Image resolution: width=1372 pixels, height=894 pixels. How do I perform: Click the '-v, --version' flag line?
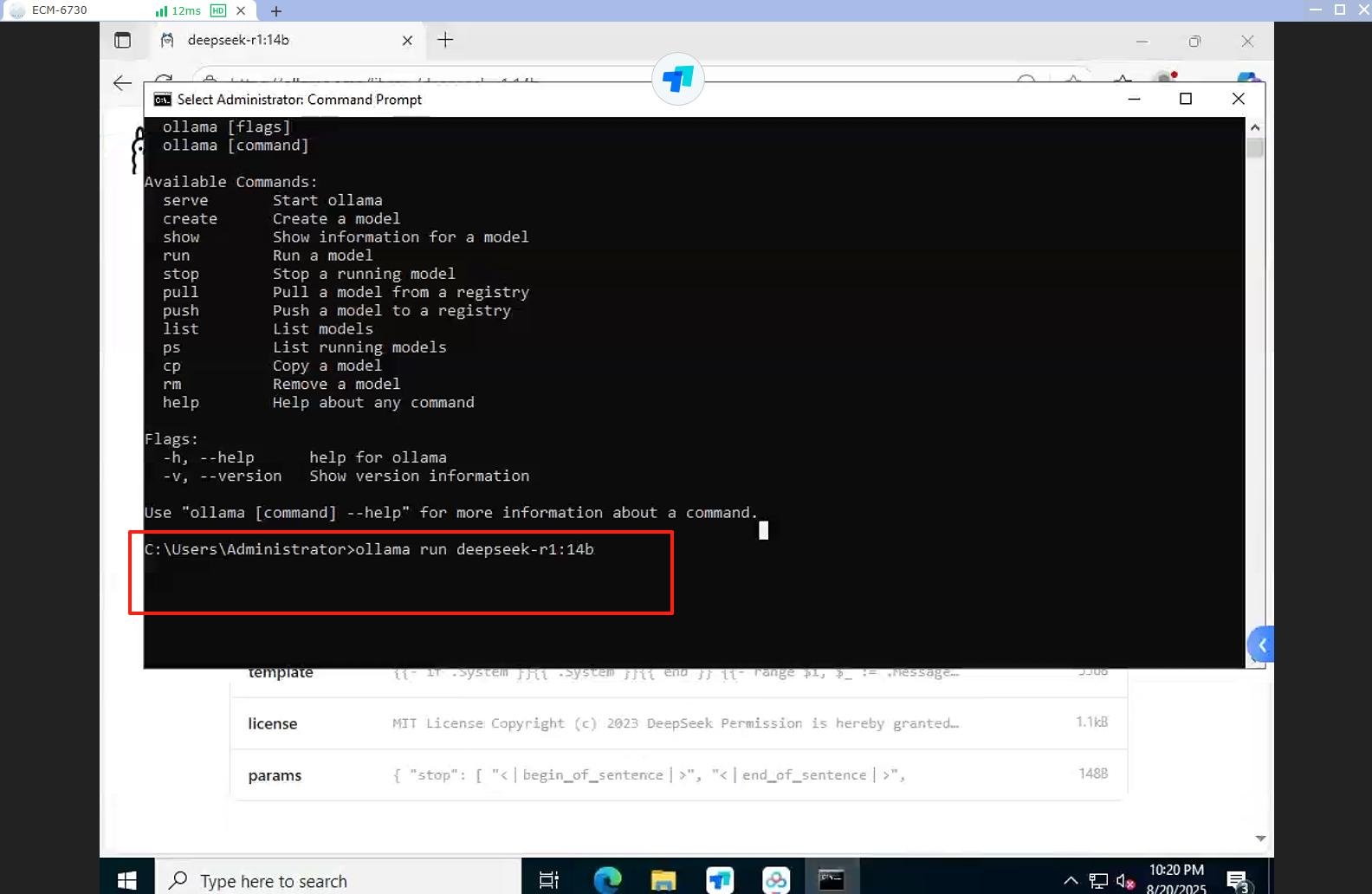point(346,476)
